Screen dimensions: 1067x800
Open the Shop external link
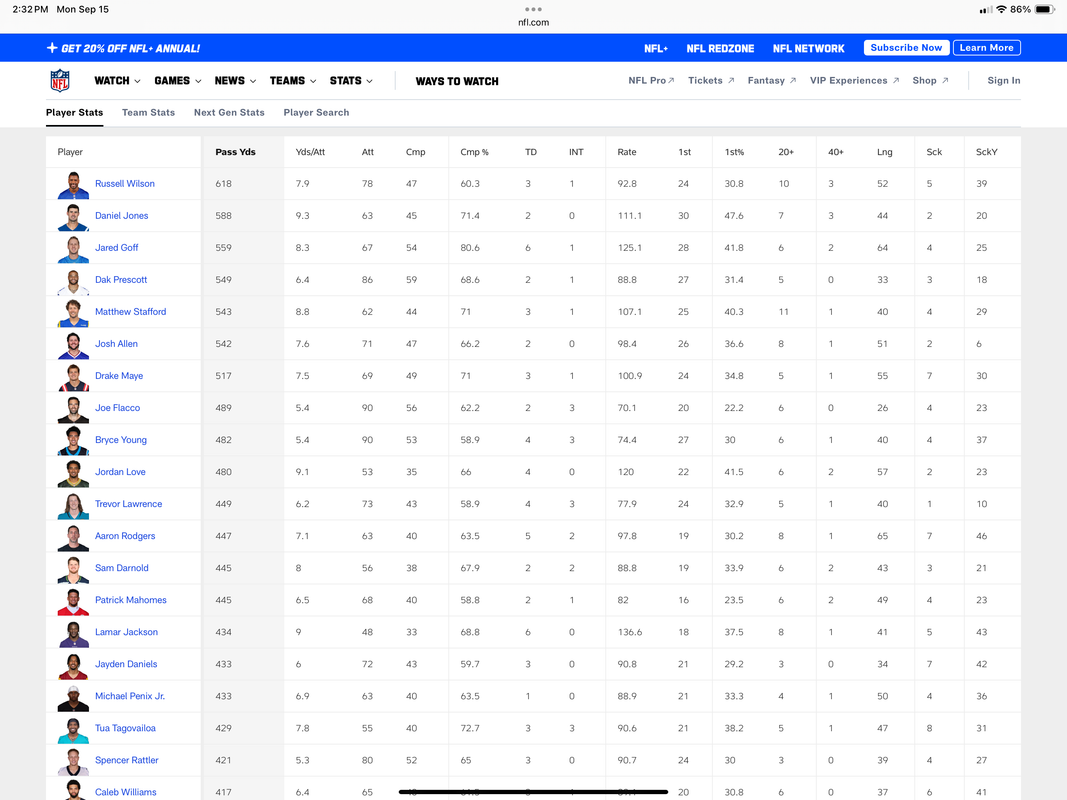pos(930,80)
